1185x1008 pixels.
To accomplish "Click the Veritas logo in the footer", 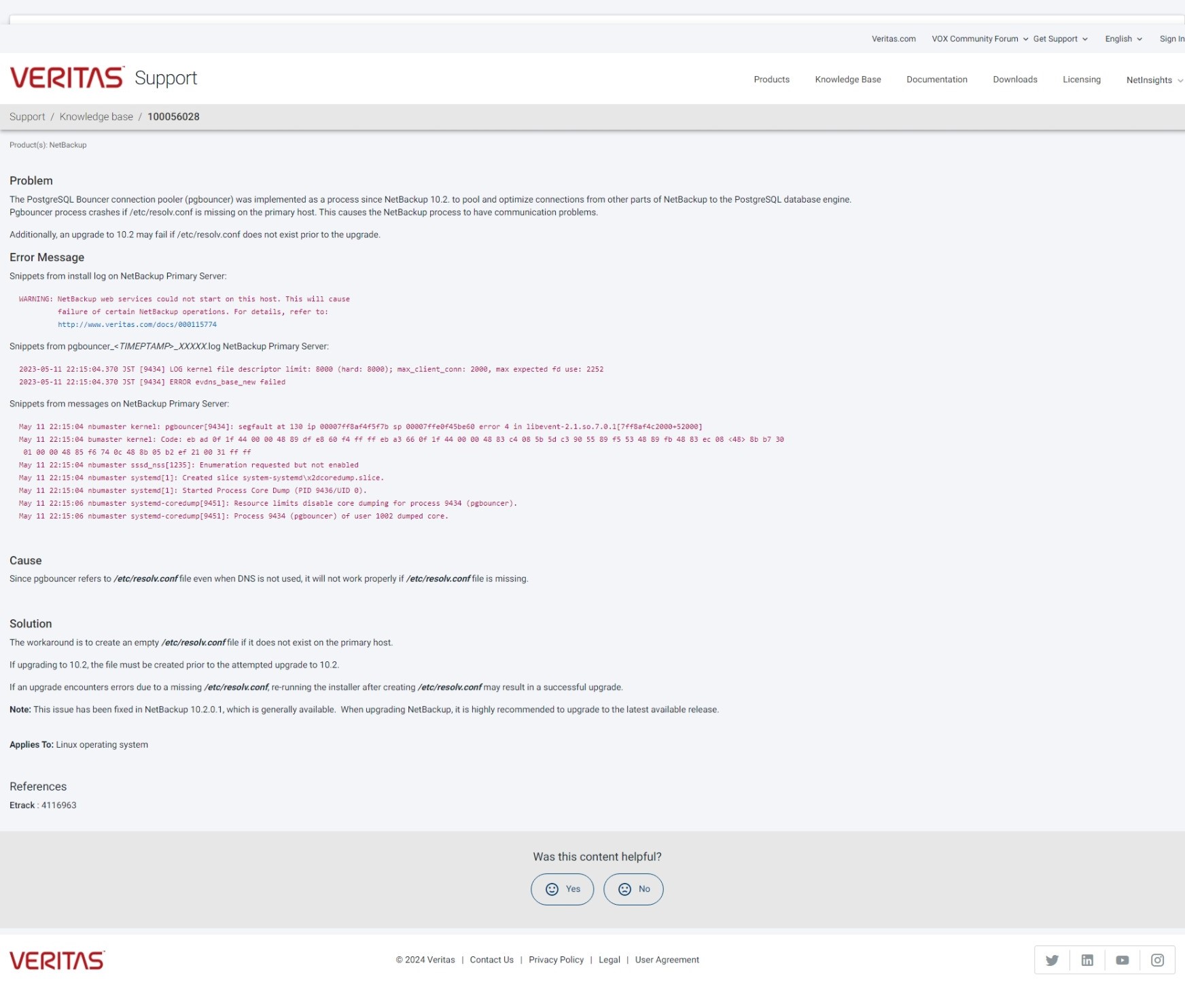I will click(57, 960).
